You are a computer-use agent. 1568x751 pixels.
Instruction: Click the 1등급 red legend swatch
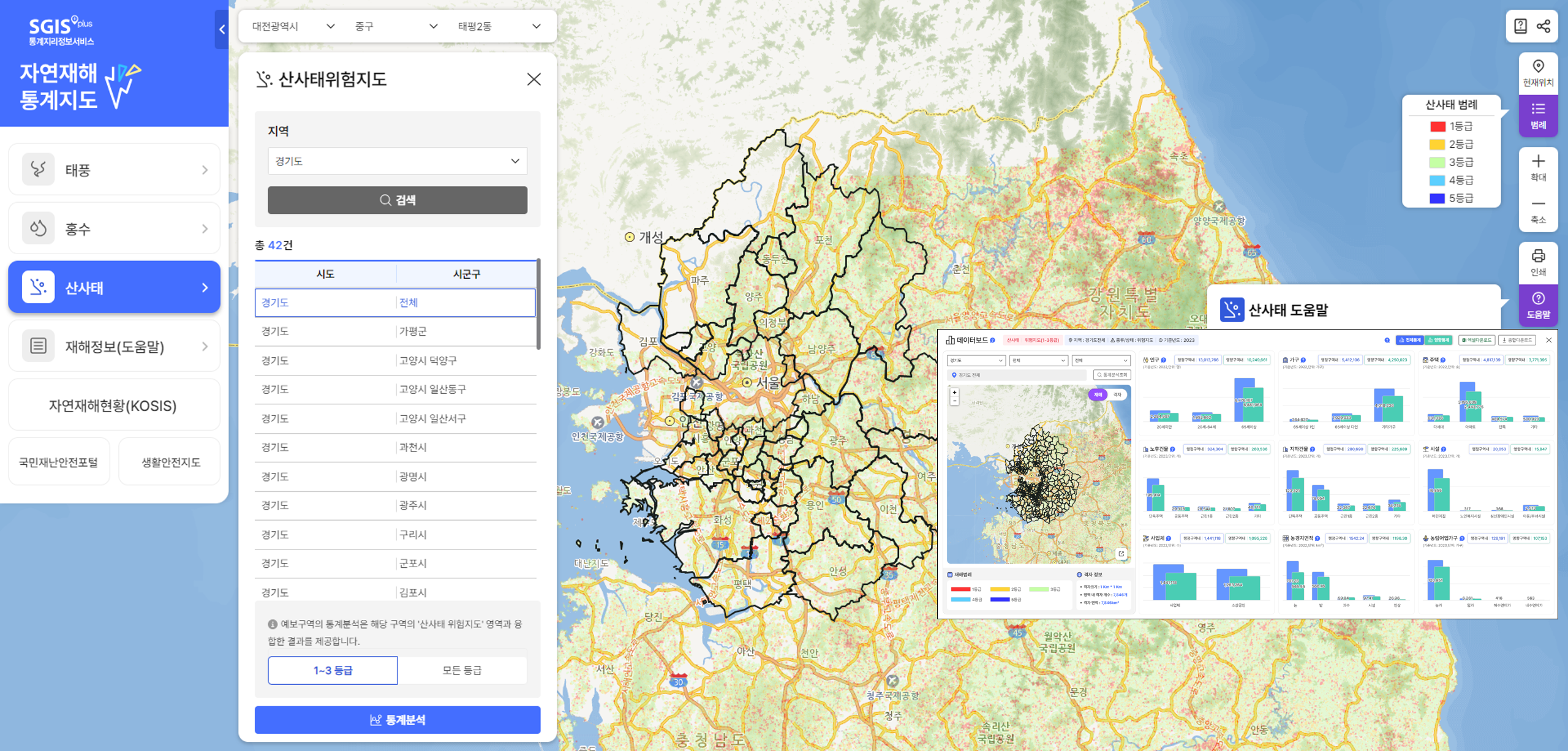pyautogui.click(x=1438, y=127)
